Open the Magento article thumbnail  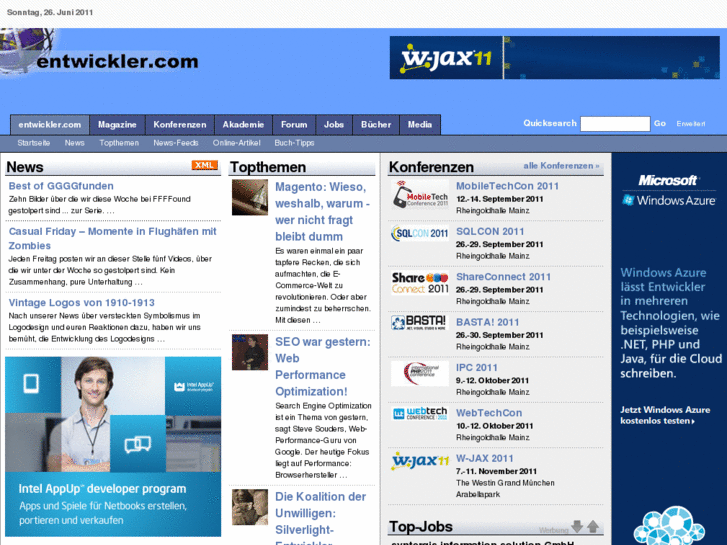[250, 197]
